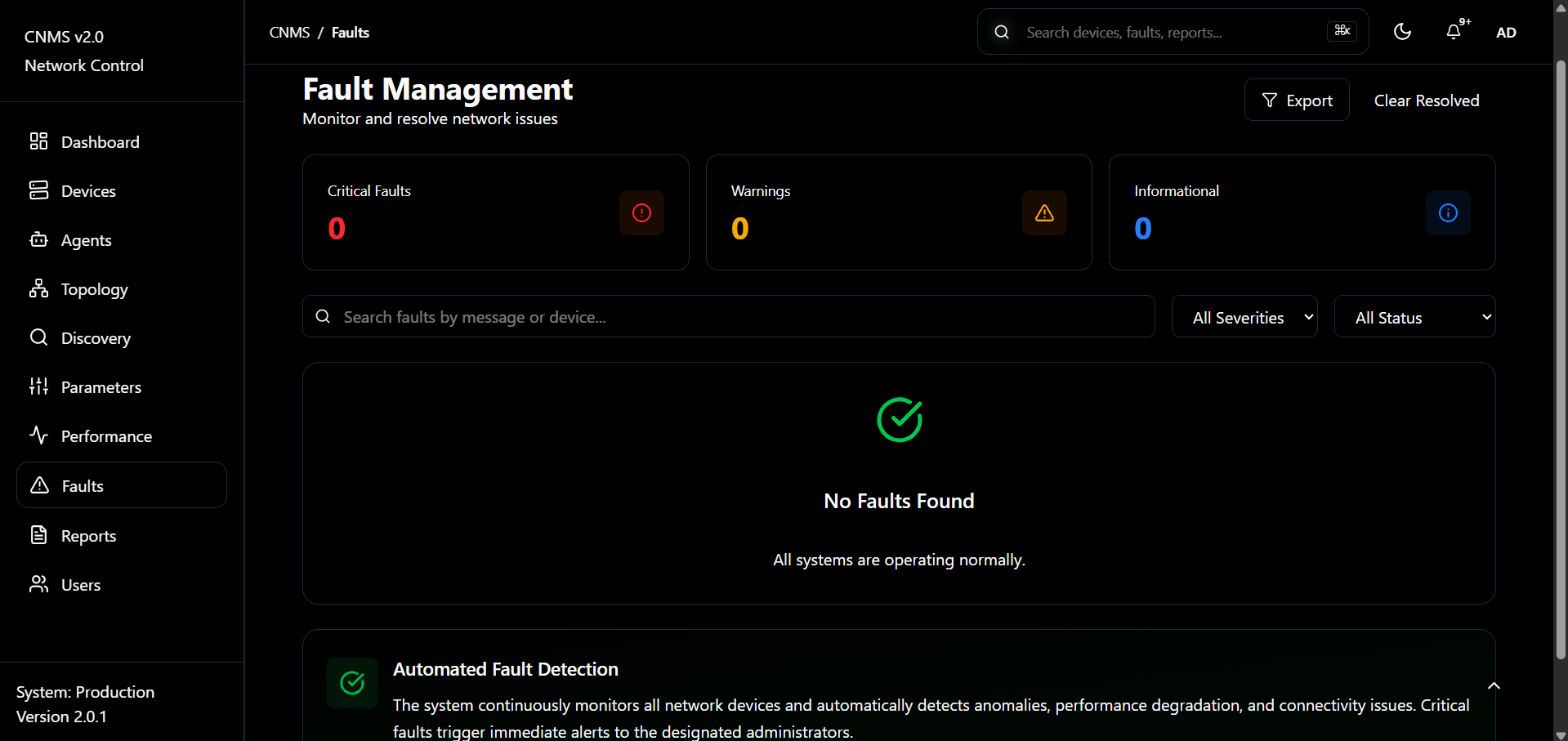The height and width of the screenshot is (741, 1568).
Task: Click the page vertical scrollbar
Action: (x=1561, y=359)
